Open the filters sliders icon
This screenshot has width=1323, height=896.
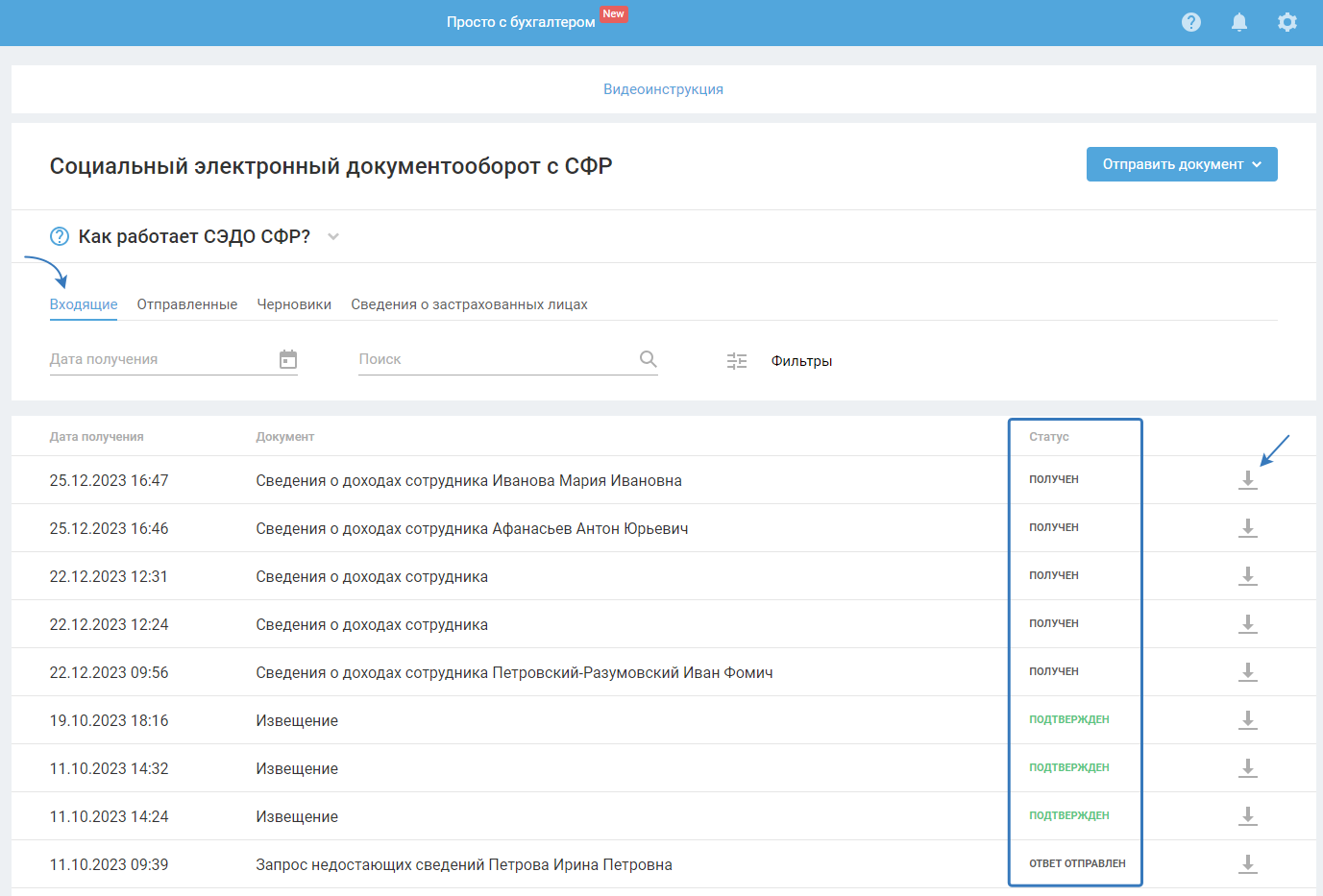737,361
